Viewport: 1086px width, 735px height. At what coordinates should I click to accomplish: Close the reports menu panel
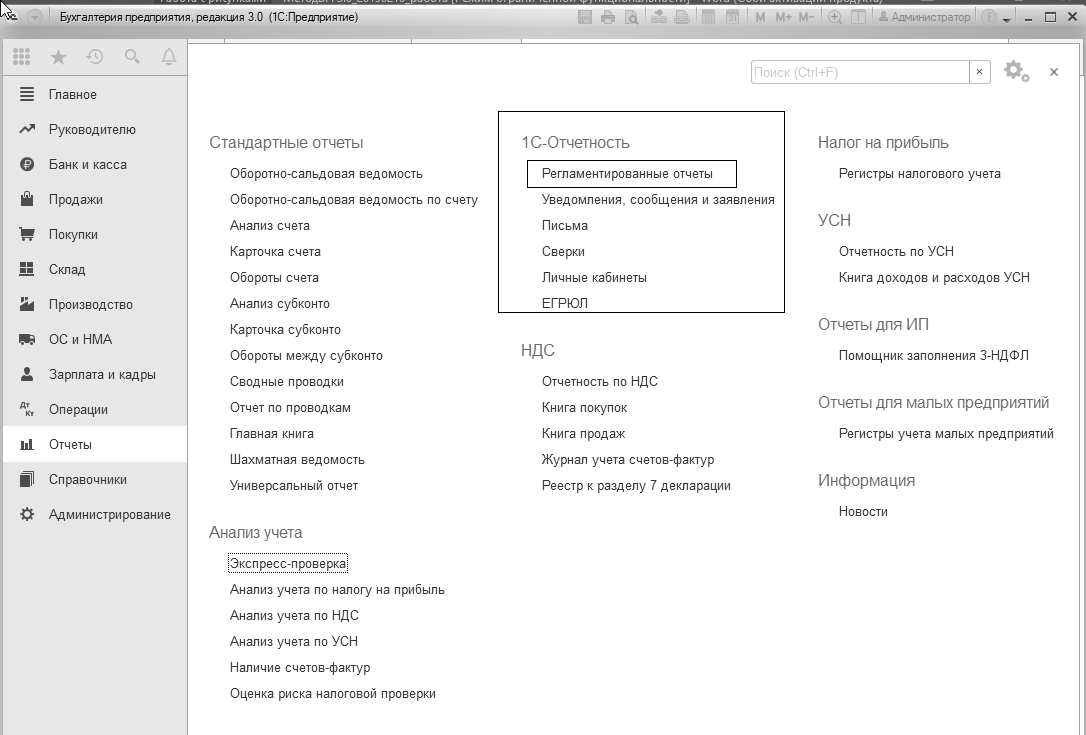[x=1053, y=72]
